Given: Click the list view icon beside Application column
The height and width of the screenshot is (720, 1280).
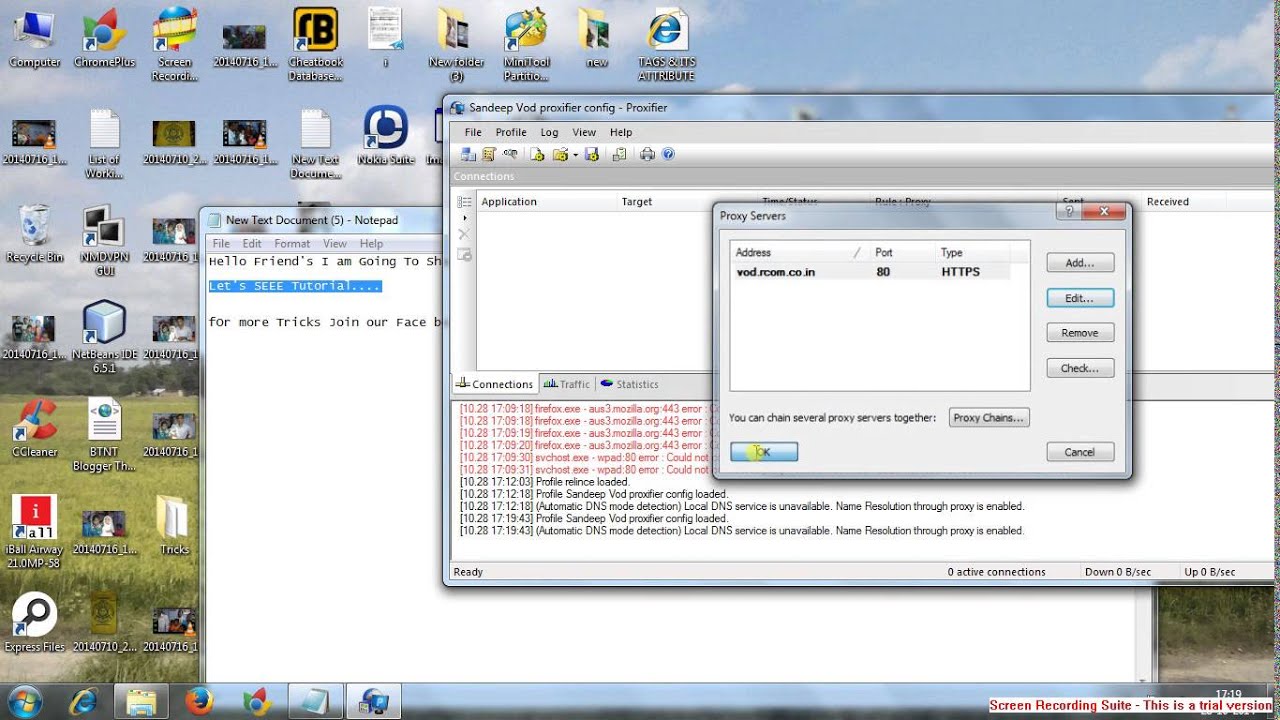Looking at the screenshot, I should 464,202.
